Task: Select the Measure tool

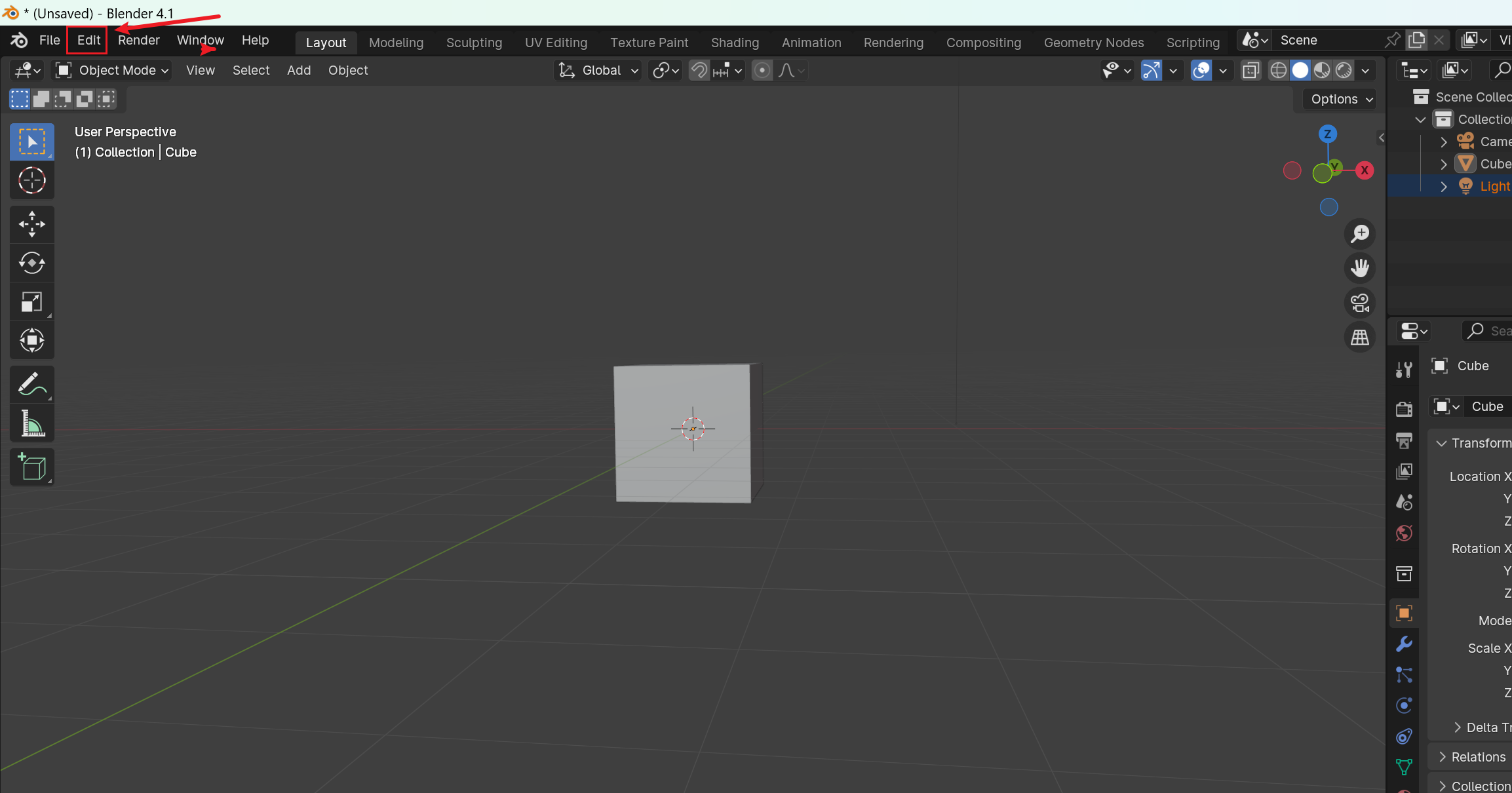Action: click(31, 423)
